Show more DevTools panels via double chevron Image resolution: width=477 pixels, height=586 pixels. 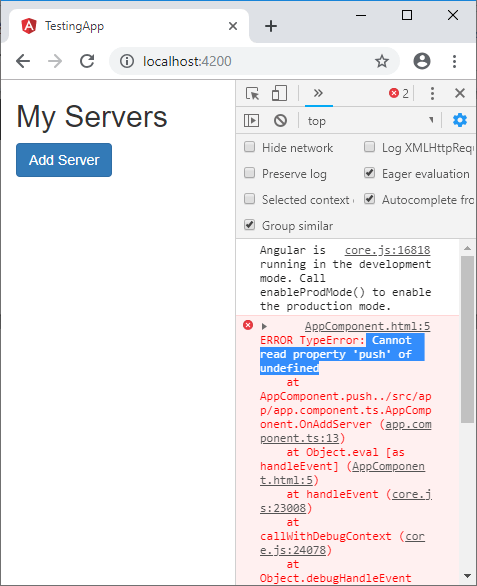tap(318, 93)
